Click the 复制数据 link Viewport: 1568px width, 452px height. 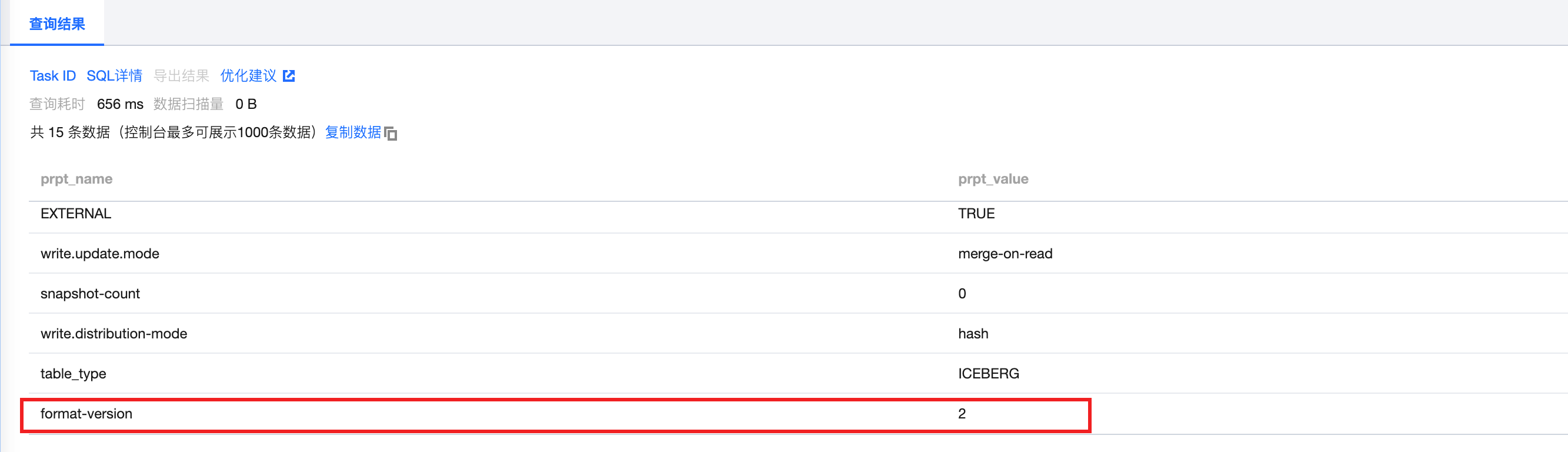[352, 132]
